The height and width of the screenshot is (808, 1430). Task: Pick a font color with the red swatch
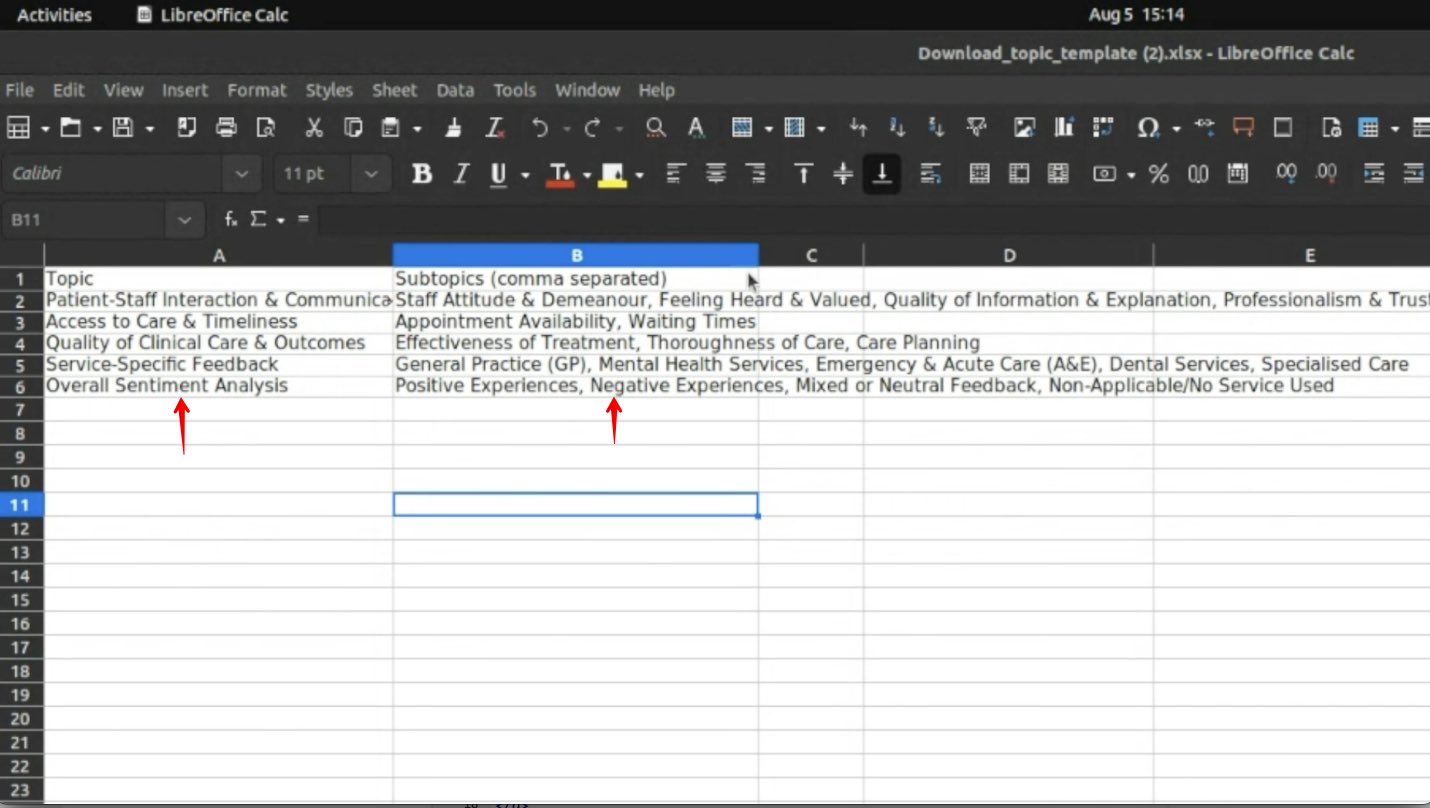(561, 173)
